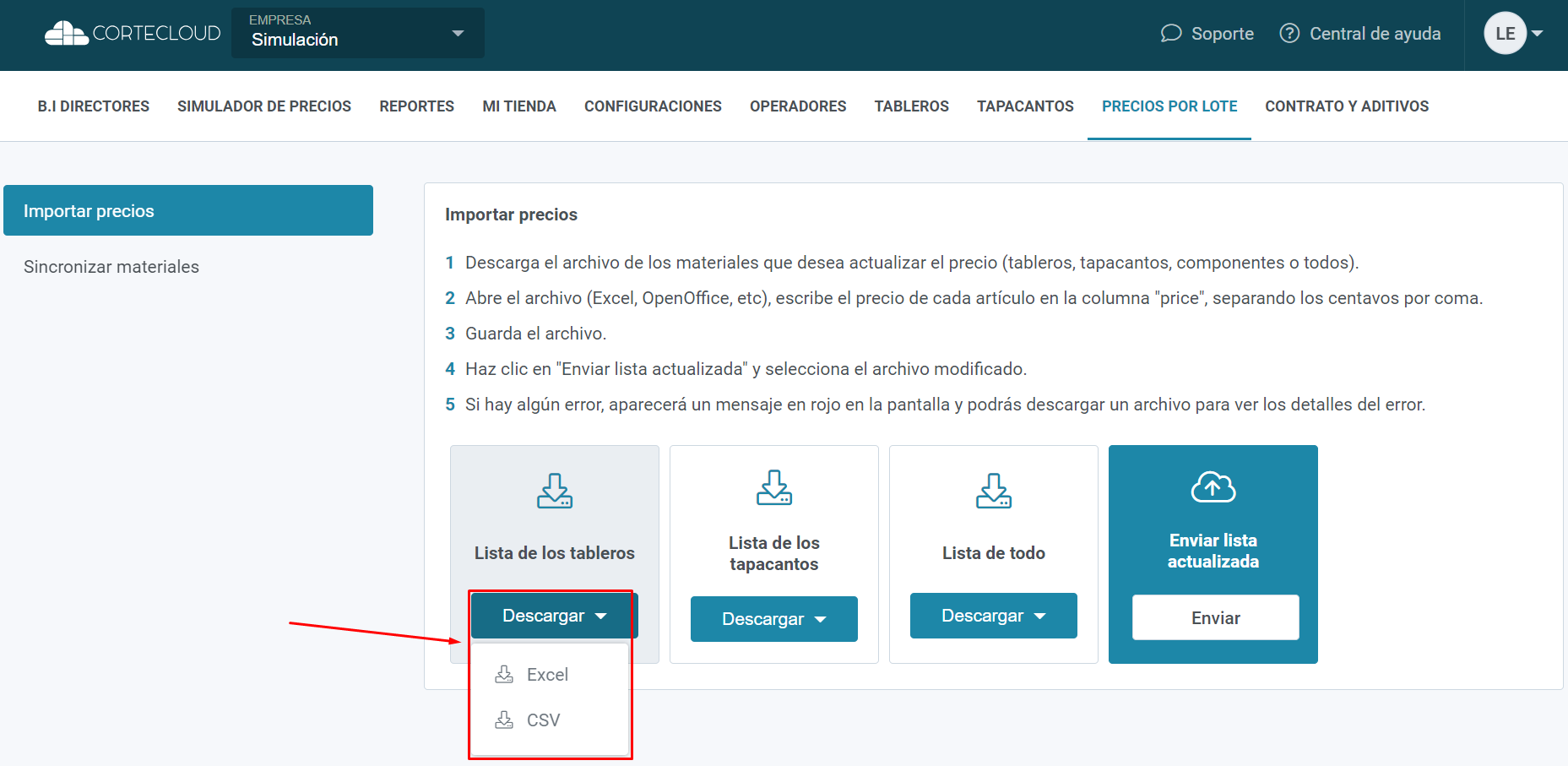This screenshot has width=1568, height=766.
Task: Go to Configuraciones tab
Action: [x=653, y=106]
